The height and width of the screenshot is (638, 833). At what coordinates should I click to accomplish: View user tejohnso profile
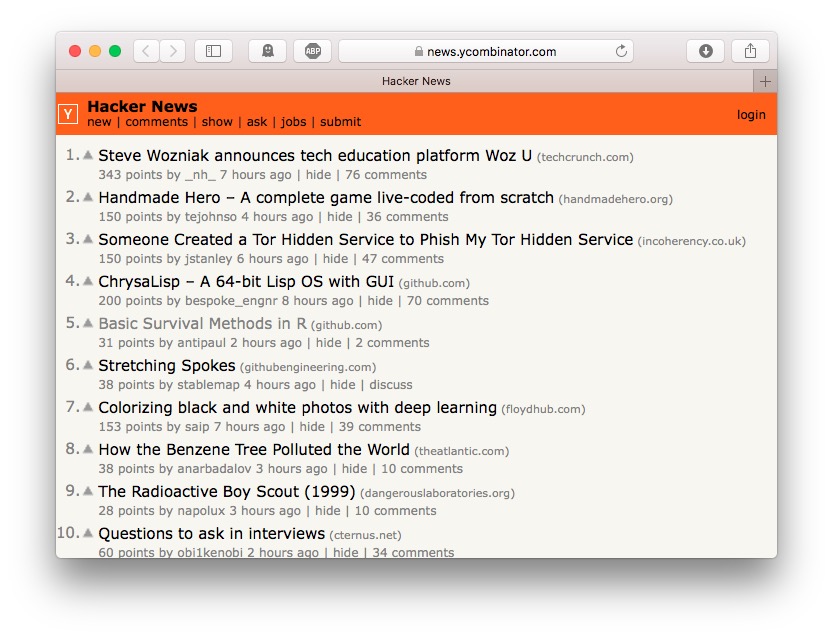(x=210, y=217)
